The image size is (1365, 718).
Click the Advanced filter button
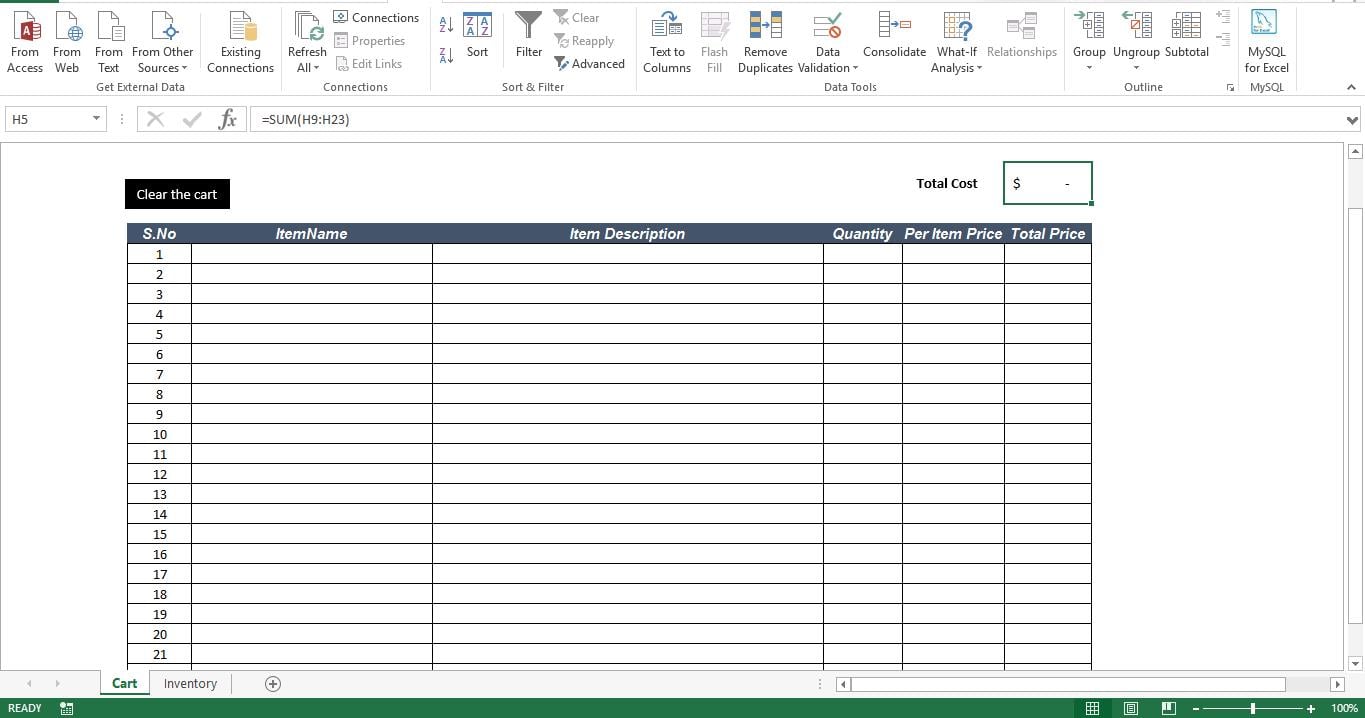589,64
